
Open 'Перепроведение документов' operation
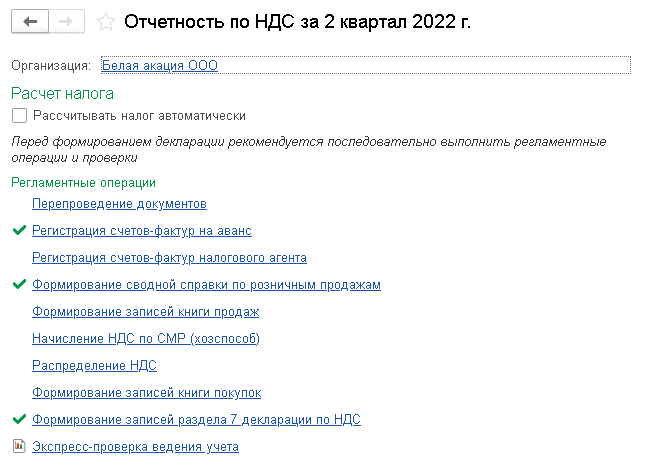point(119,204)
